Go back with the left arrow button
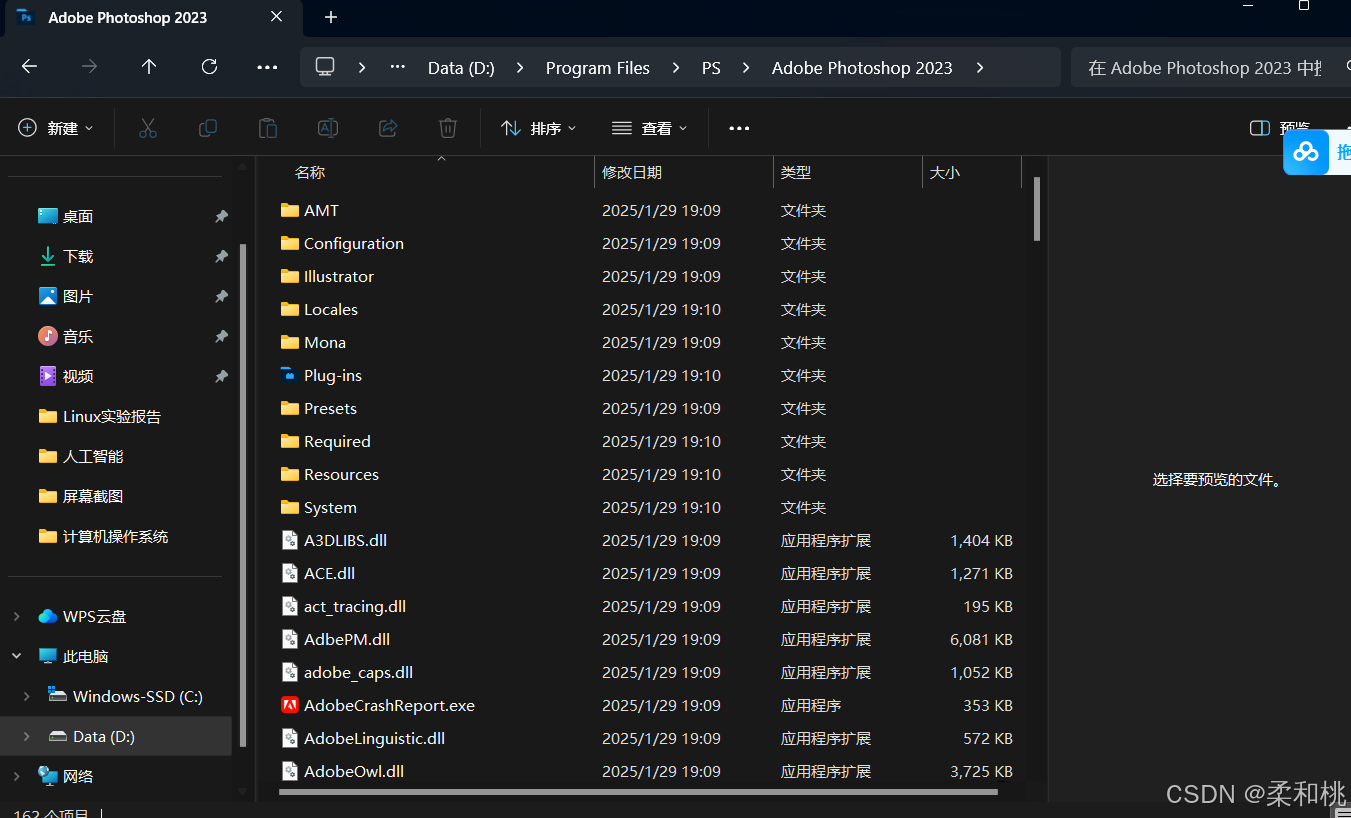Image resolution: width=1351 pixels, height=818 pixels. pos(29,67)
